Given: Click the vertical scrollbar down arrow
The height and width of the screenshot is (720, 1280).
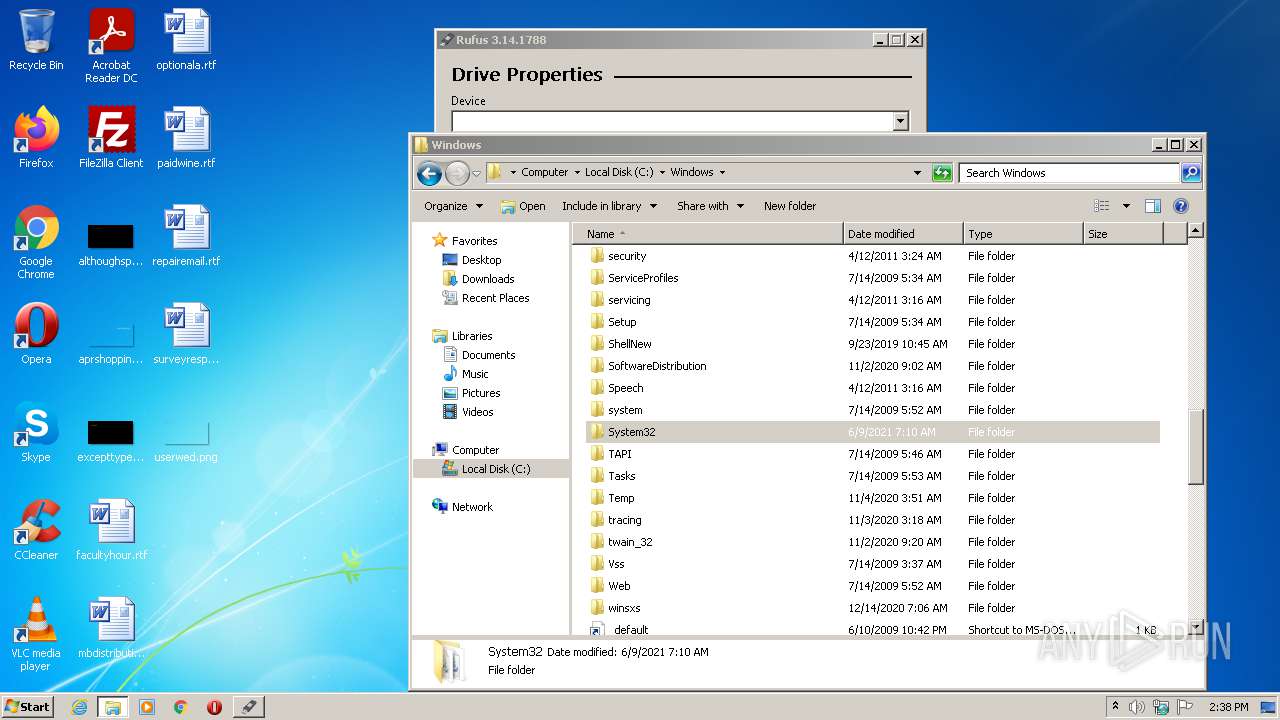Looking at the screenshot, I should [x=1195, y=627].
